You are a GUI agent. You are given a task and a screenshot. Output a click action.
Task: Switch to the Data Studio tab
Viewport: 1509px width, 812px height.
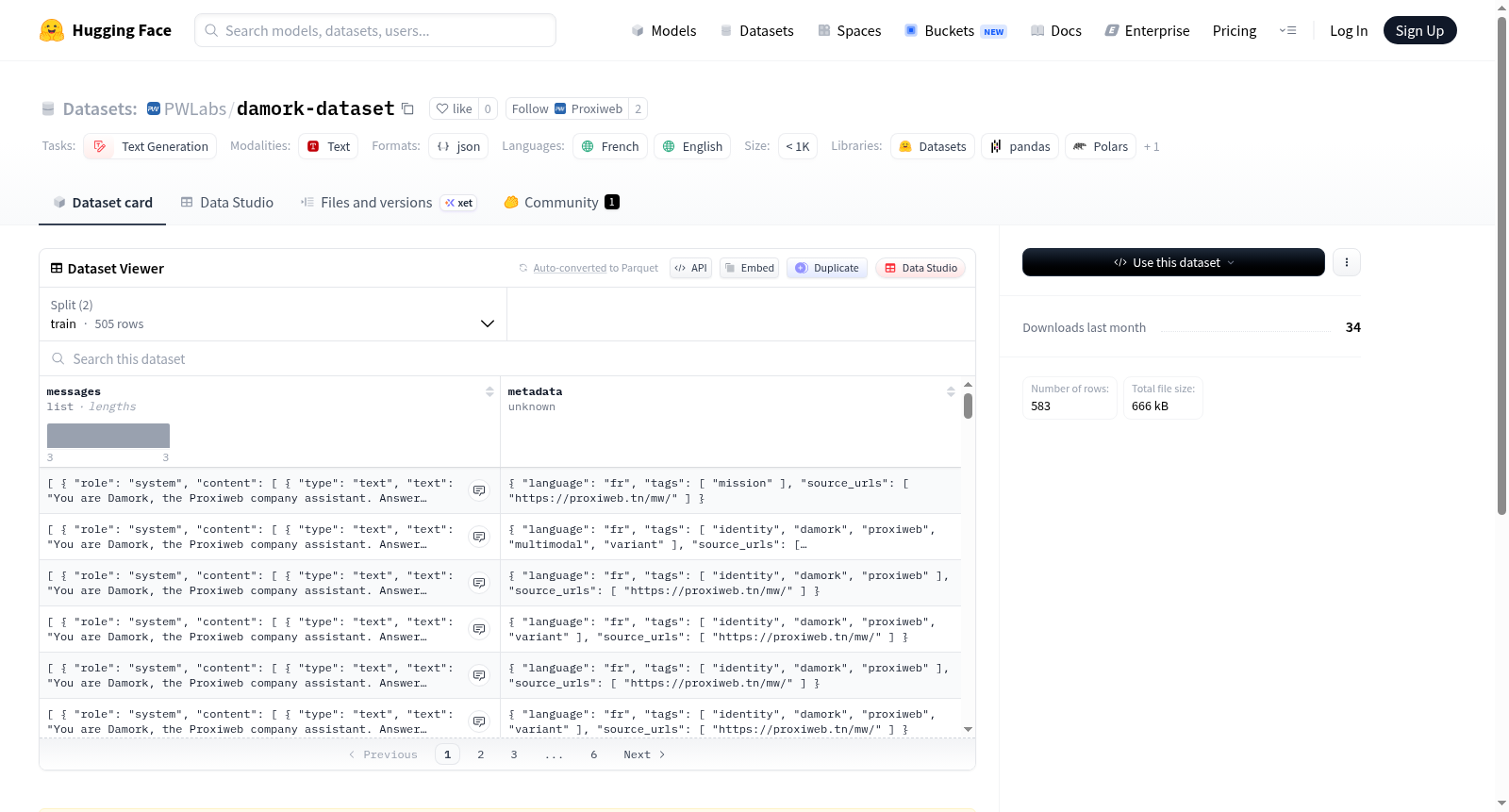point(227,202)
